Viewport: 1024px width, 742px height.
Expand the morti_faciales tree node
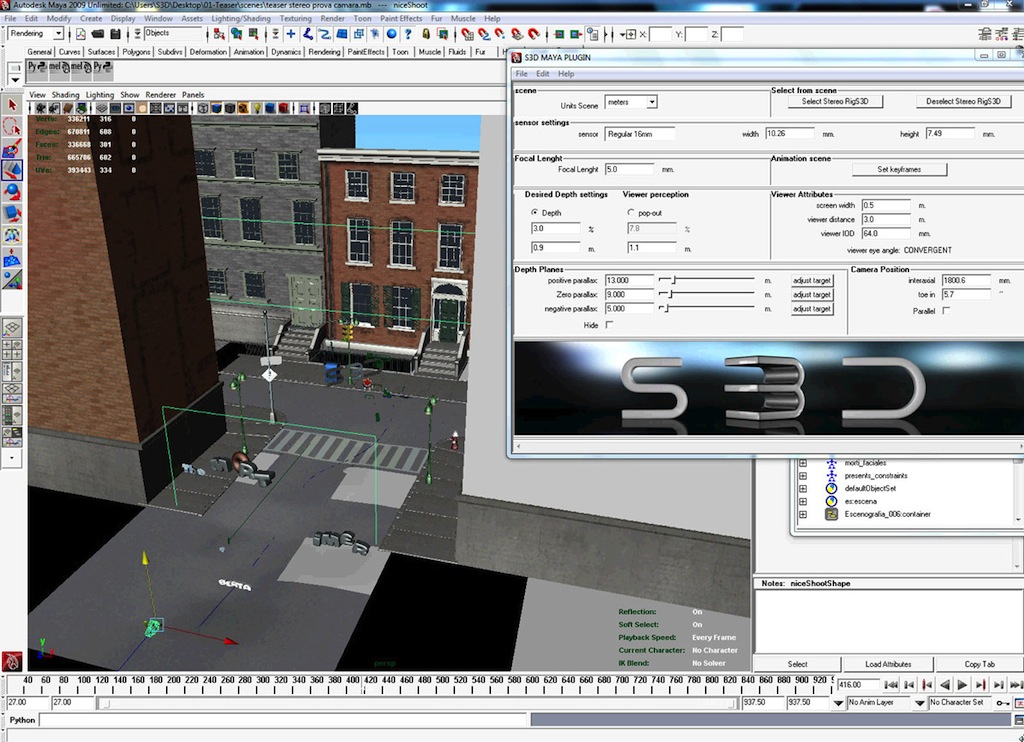pyautogui.click(x=803, y=462)
